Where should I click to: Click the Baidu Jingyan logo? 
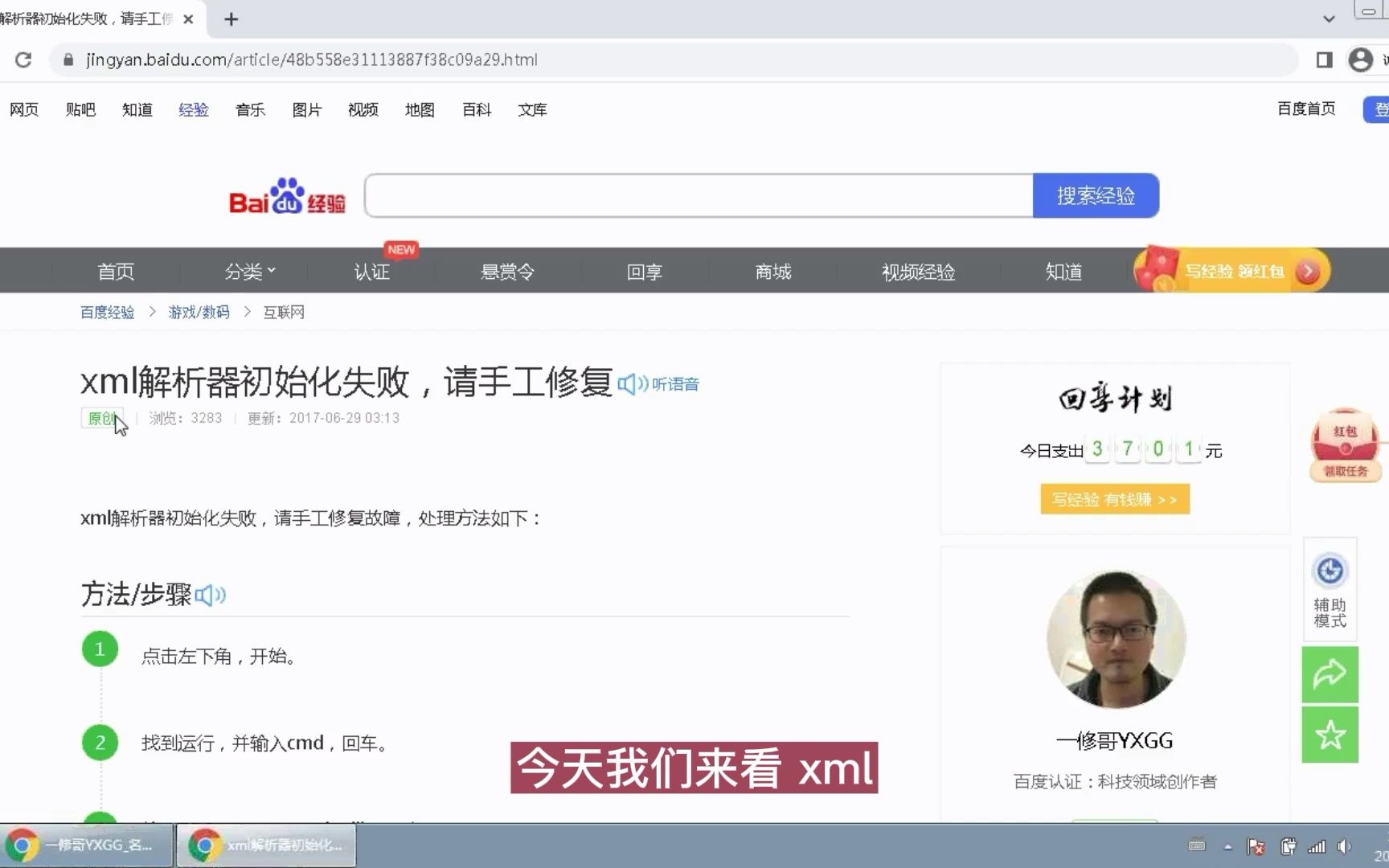point(287,196)
